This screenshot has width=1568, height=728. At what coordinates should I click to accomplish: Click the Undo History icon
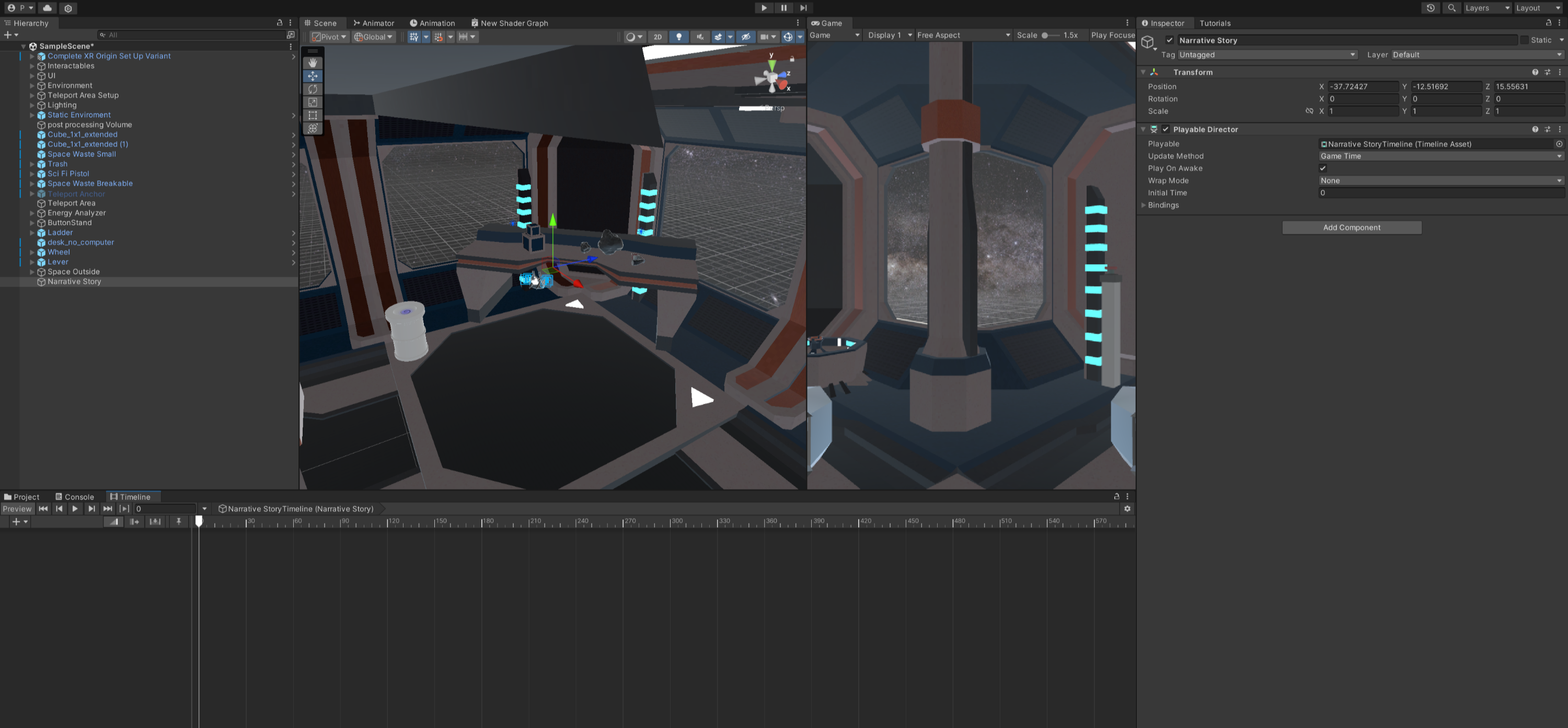coord(1430,8)
